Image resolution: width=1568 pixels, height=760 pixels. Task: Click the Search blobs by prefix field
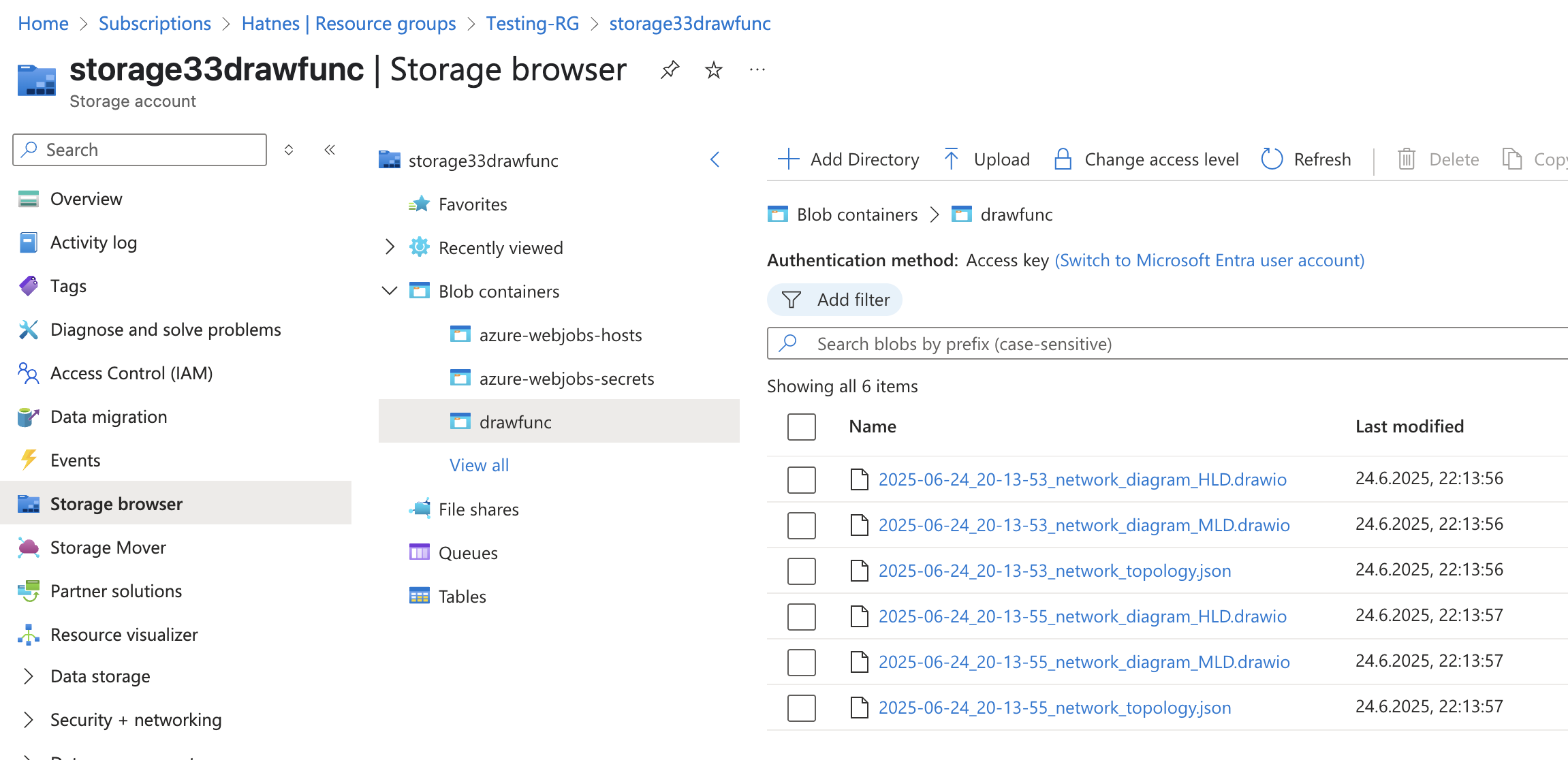1167,343
